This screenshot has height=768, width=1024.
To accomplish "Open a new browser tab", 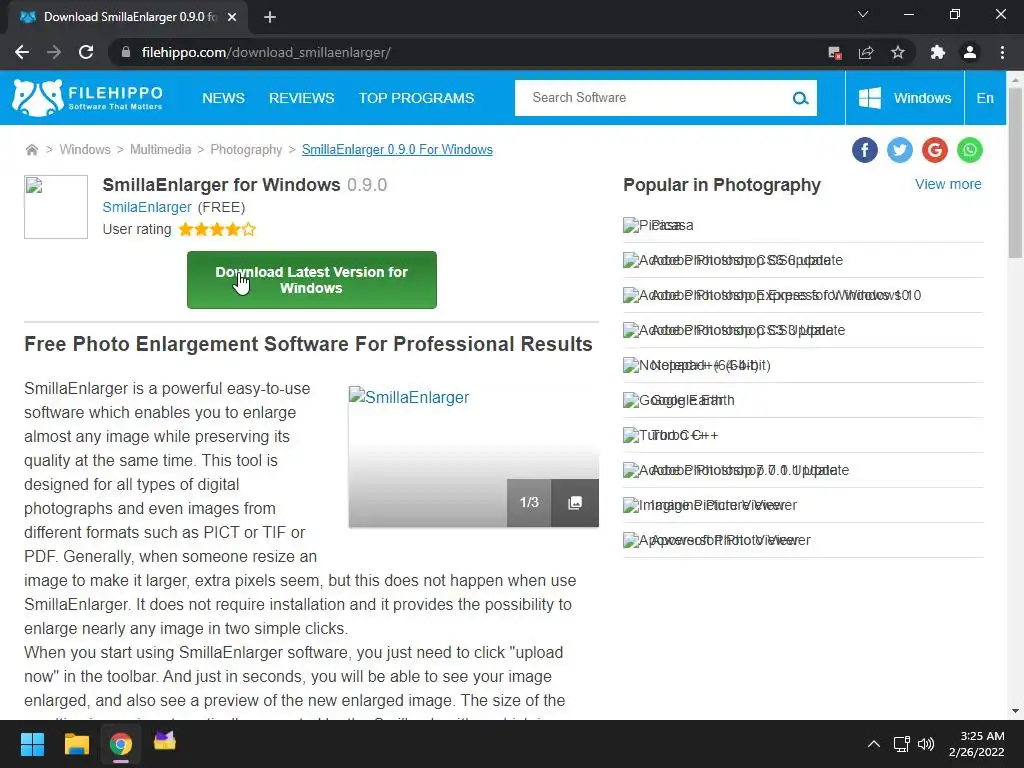I will coord(270,17).
